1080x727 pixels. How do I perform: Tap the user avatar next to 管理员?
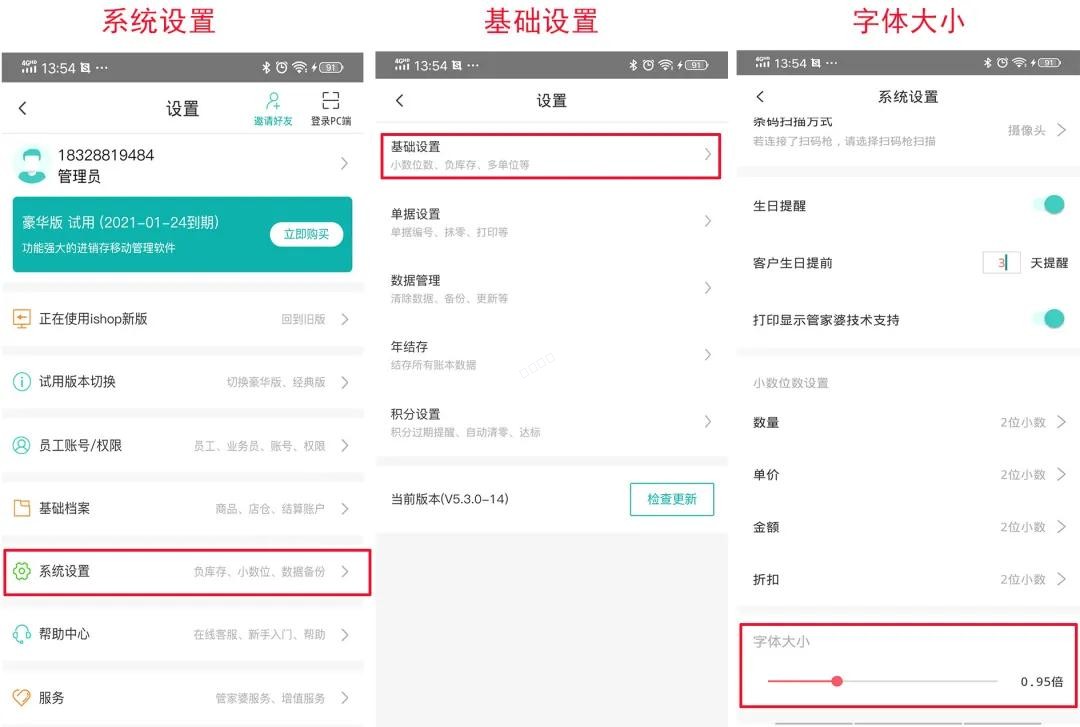click(33, 165)
